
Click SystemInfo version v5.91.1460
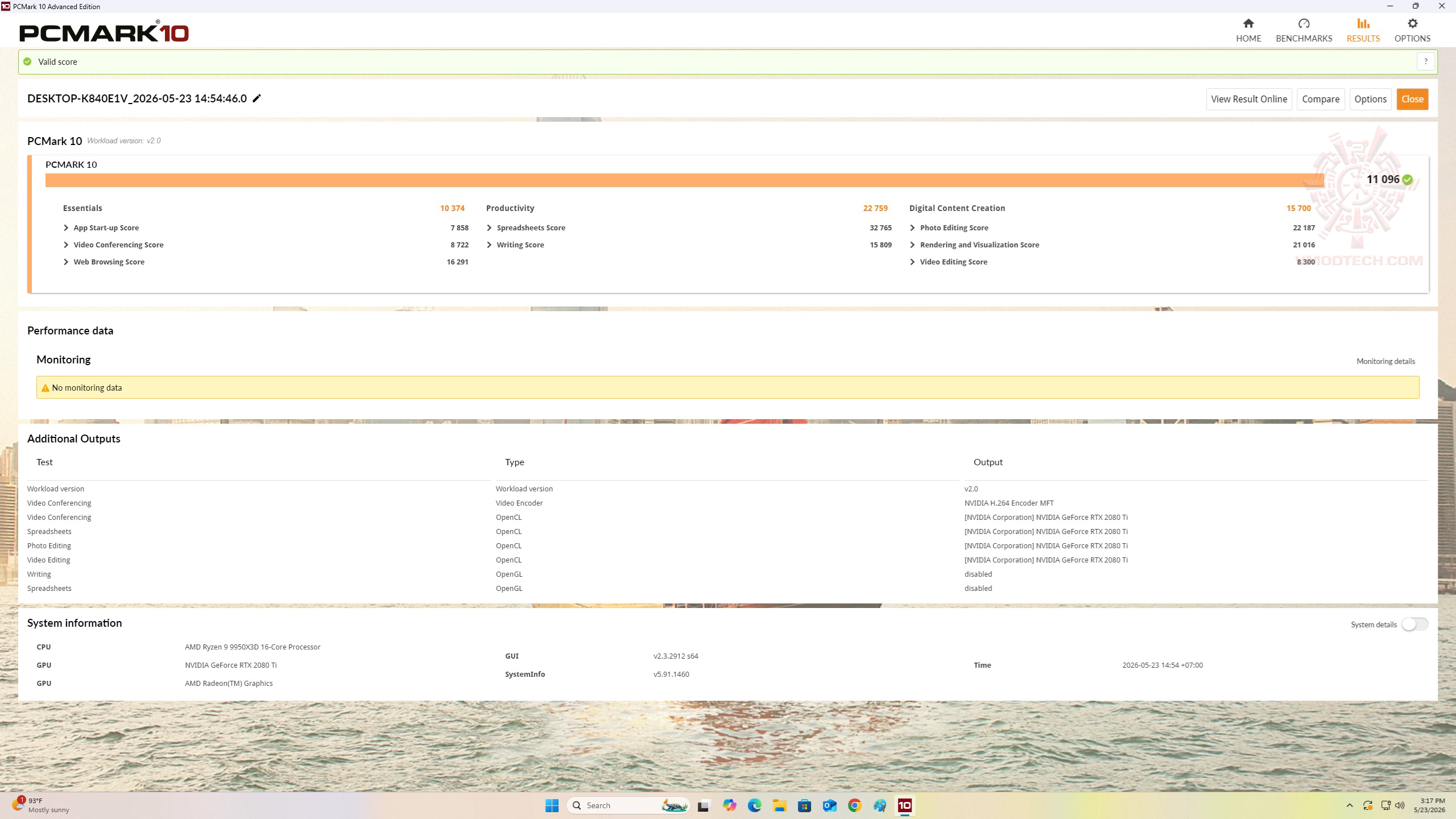(x=671, y=674)
